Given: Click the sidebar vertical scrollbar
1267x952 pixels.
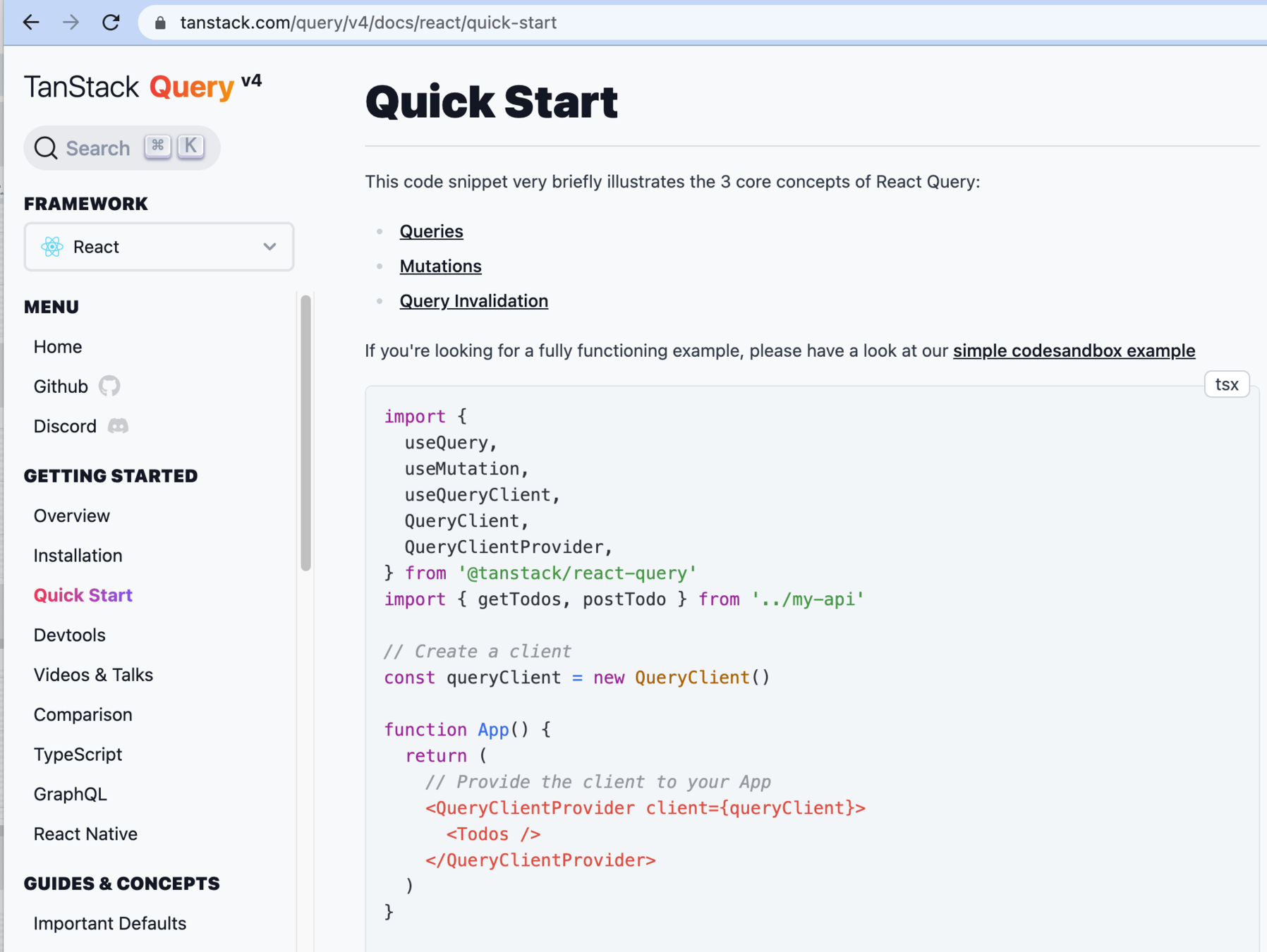Looking at the screenshot, I should click(305, 433).
